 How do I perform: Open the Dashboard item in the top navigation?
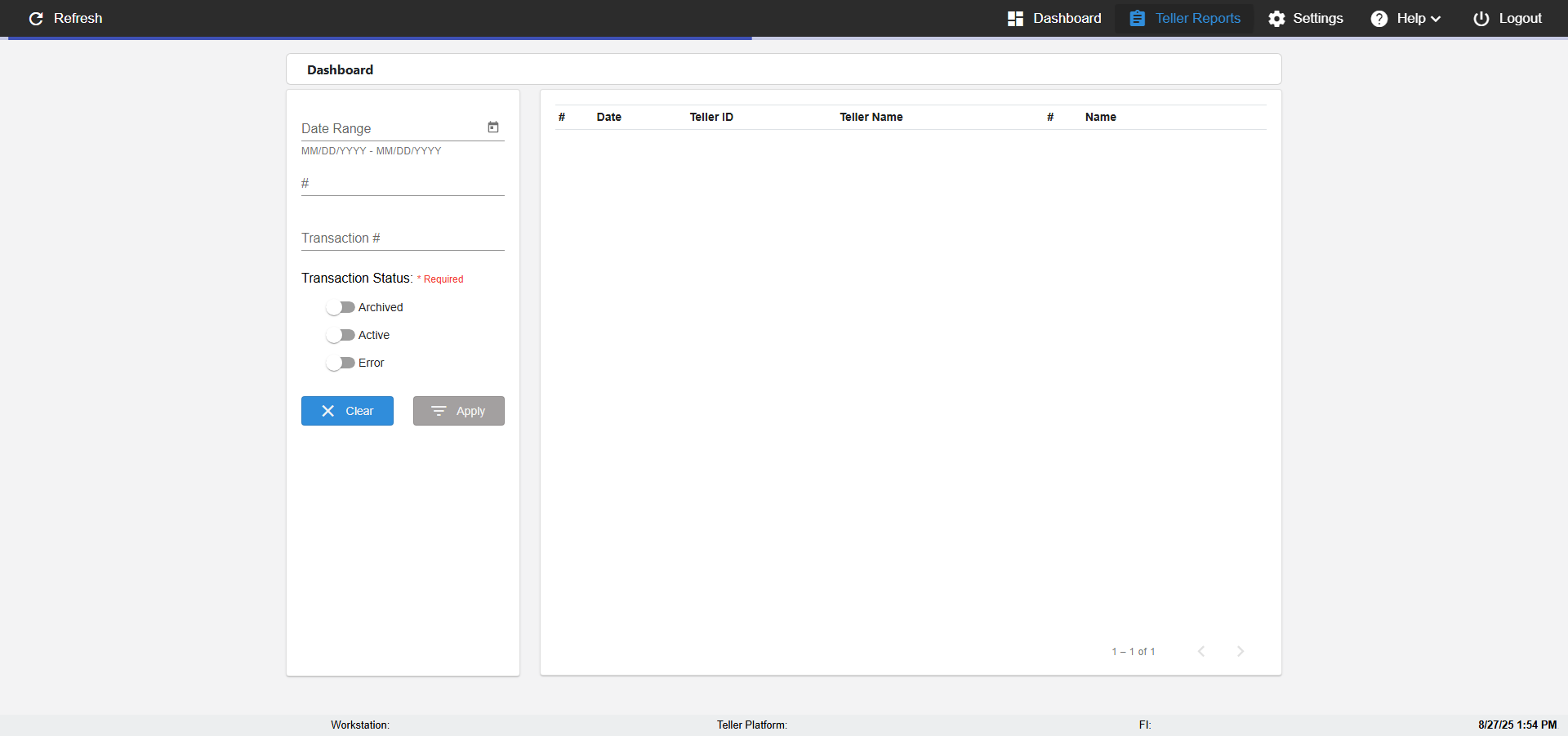pos(1054,18)
